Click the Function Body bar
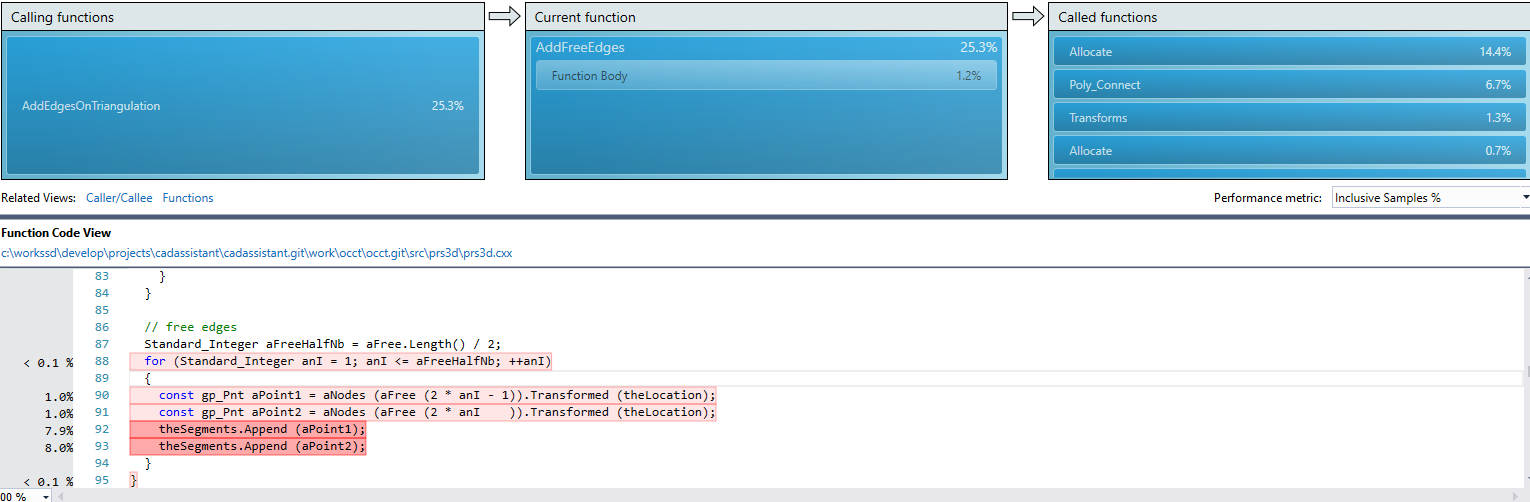This screenshot has width=1530, height=502. (x=766, y=76)
